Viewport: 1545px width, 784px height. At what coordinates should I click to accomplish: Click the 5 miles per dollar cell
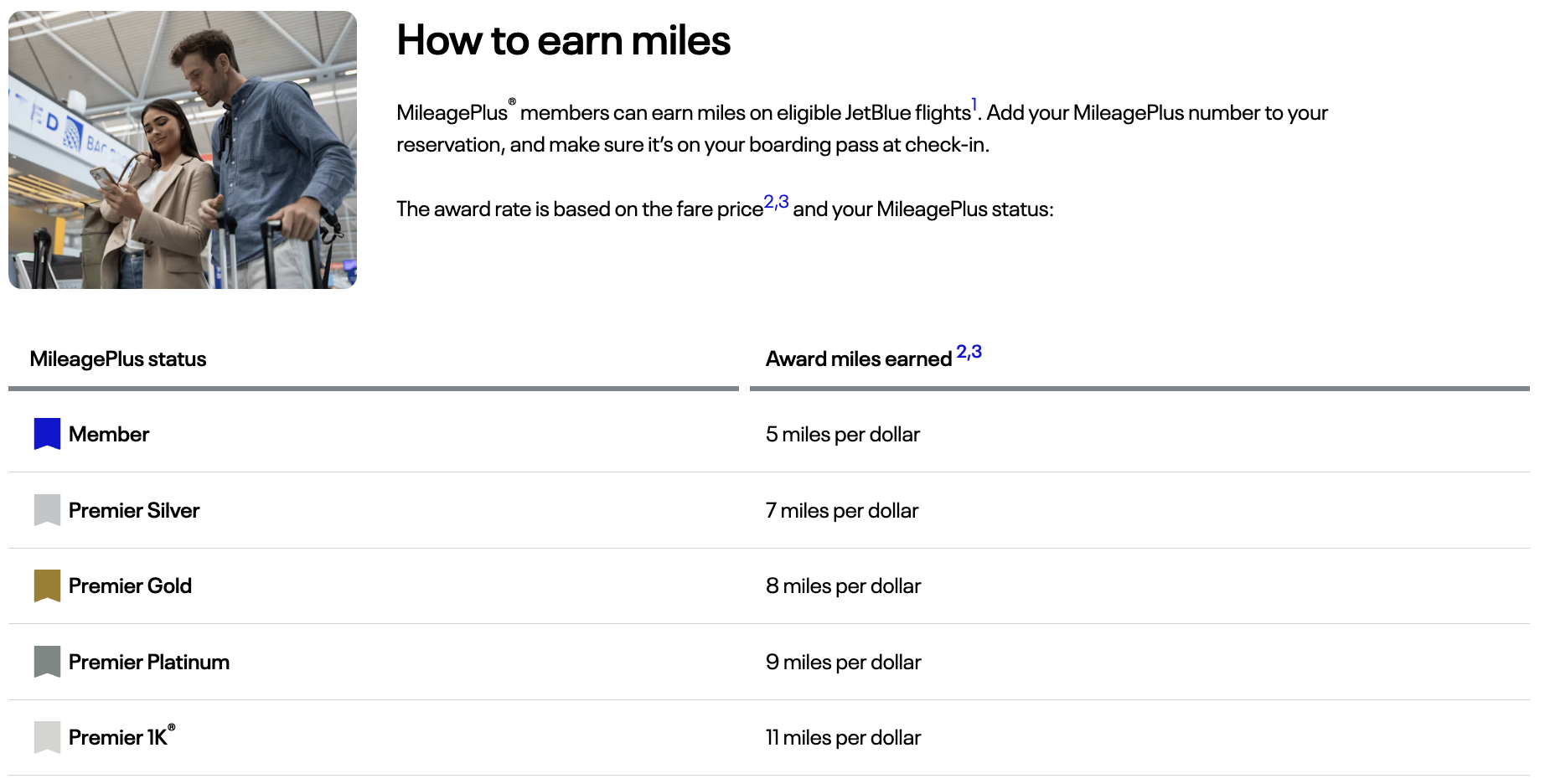pos(842,434)
